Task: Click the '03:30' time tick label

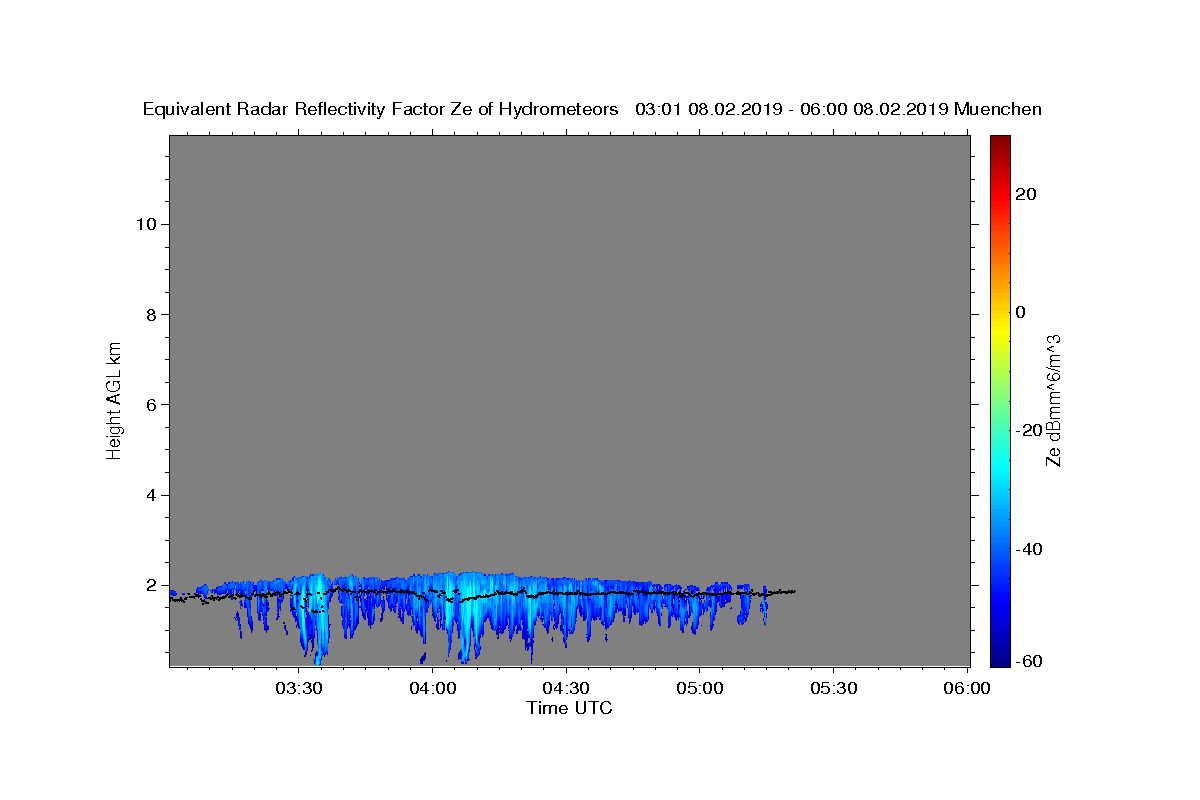Action: pos(301,689)
